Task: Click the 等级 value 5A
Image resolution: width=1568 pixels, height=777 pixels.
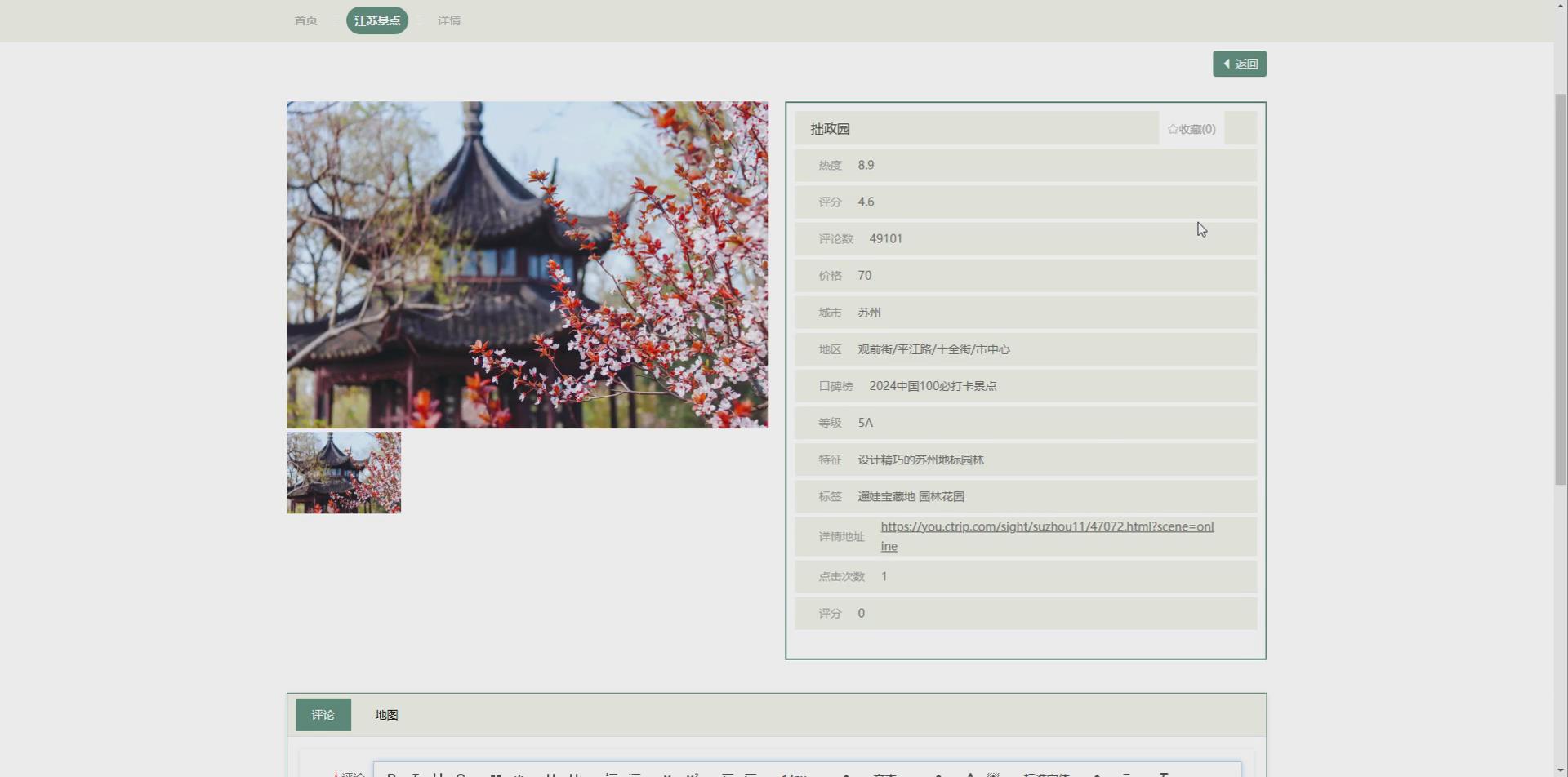Action: coord(865,423)
